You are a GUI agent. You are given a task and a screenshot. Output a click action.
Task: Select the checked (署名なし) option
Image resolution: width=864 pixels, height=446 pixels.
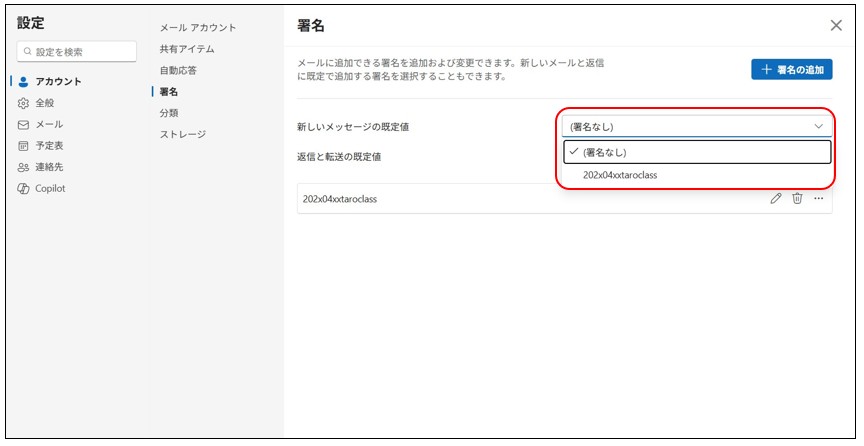tap(696, 152)
